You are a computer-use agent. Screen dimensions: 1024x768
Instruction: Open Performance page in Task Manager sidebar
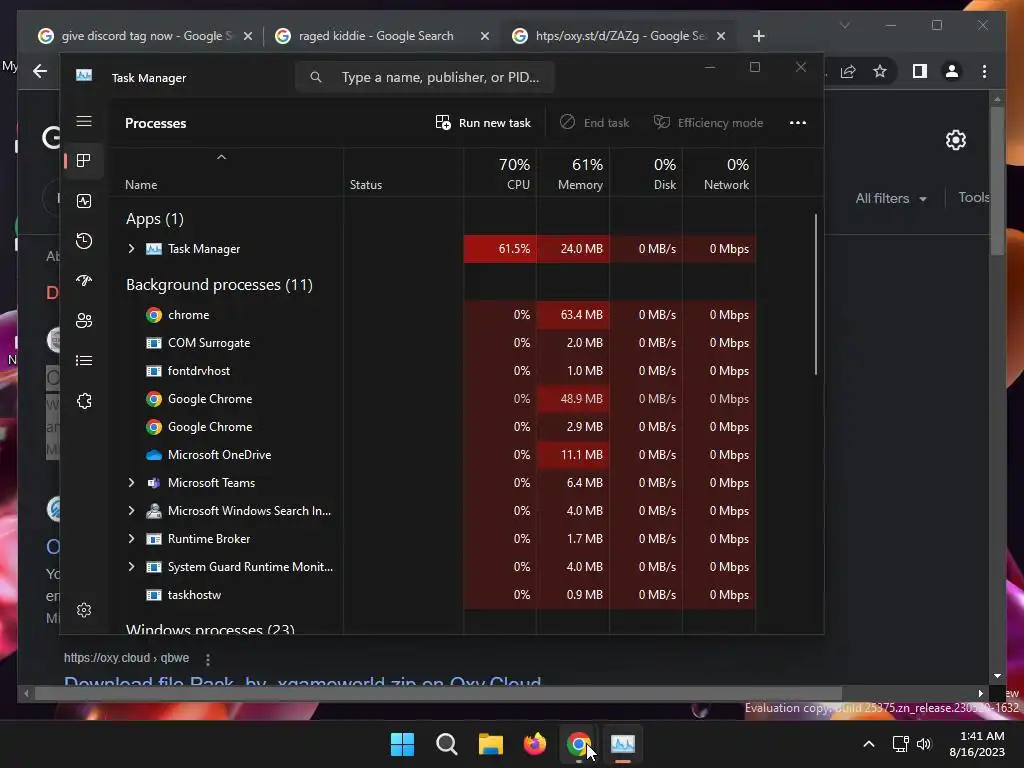[84, 201]
